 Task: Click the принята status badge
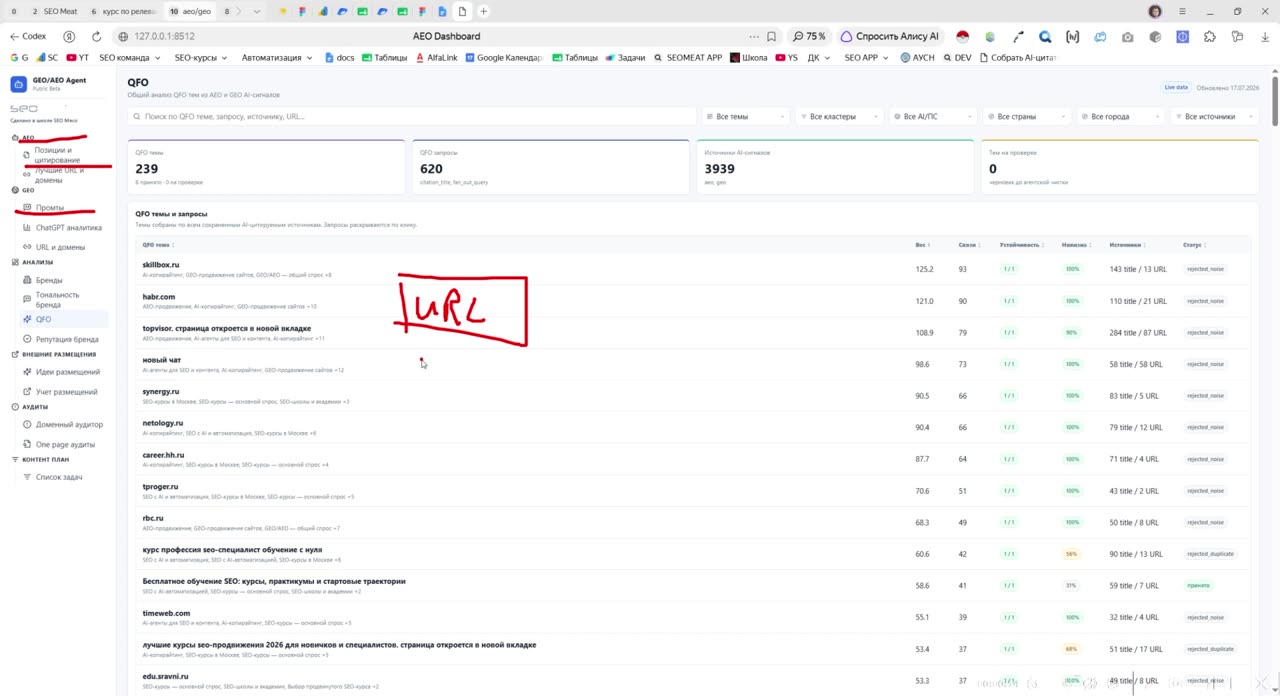pos(1198,586)
